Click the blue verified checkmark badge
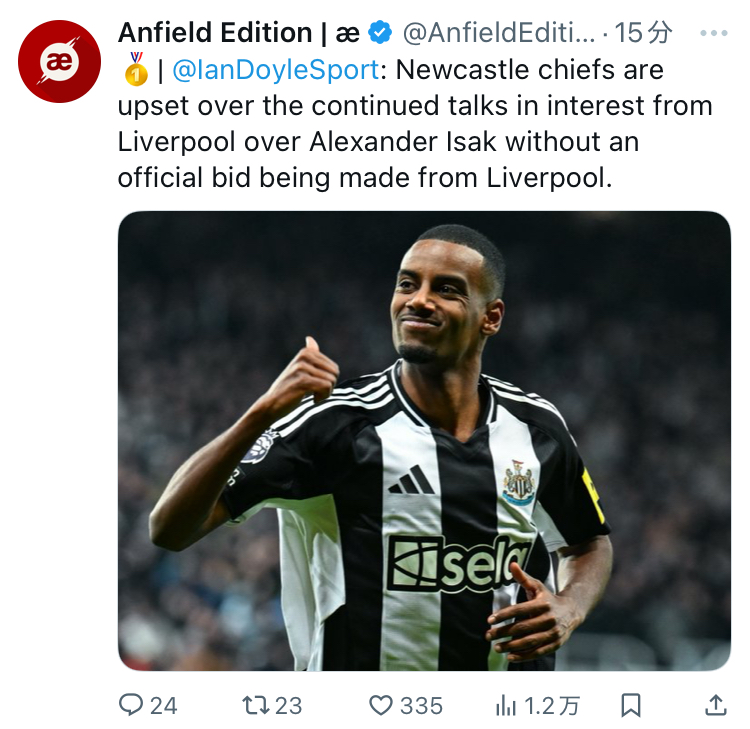 380,33
